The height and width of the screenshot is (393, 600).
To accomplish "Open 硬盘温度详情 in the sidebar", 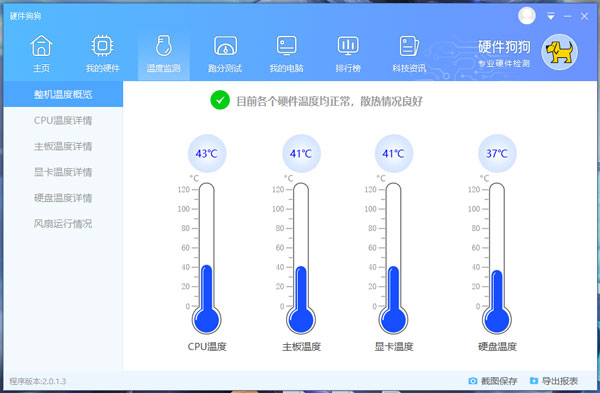I will [63, 198].
